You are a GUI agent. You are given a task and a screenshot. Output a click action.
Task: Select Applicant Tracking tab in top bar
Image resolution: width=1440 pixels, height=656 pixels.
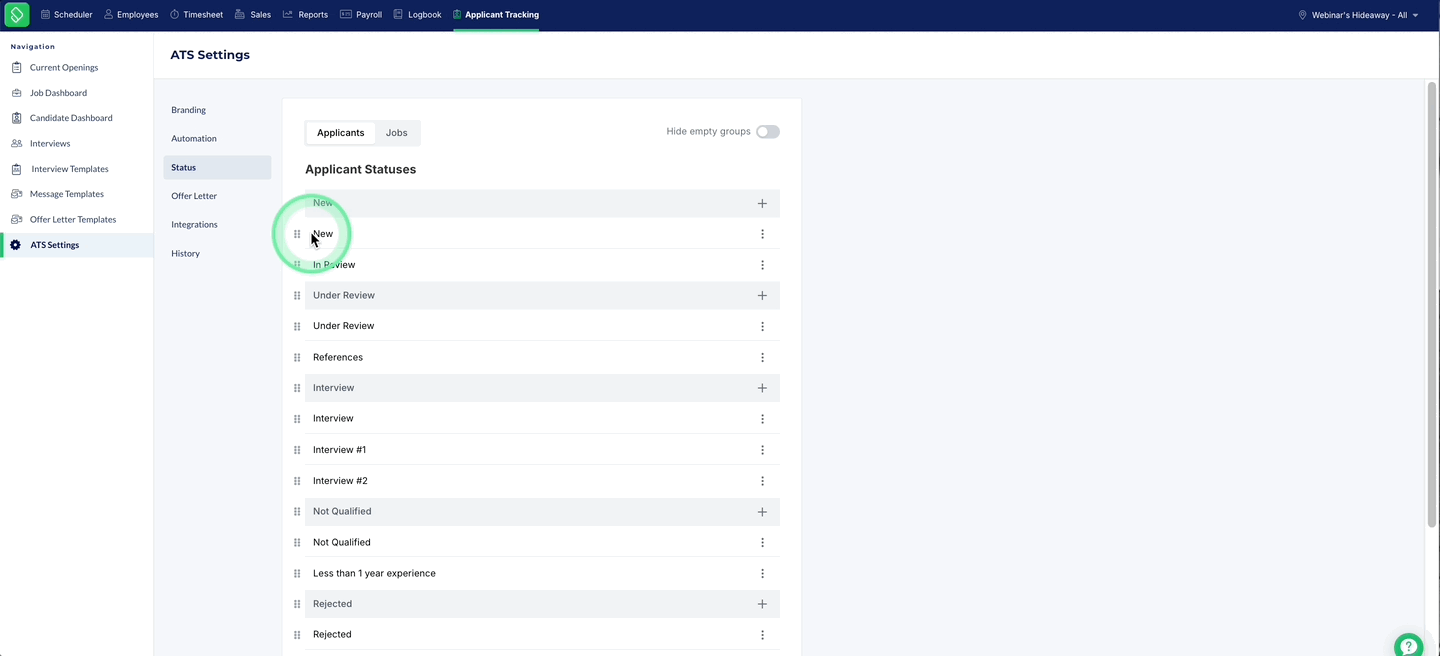(496, 15)
